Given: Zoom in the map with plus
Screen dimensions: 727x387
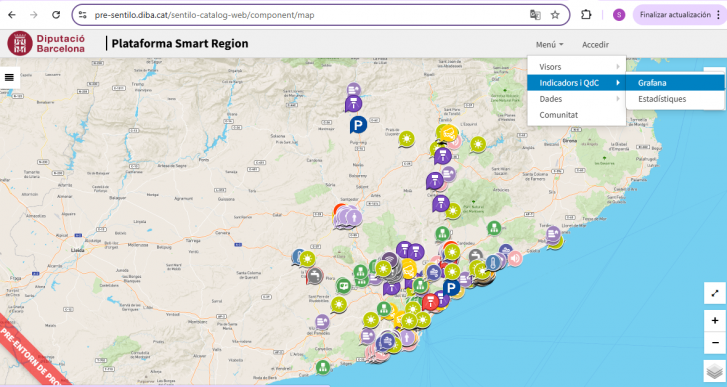Looking at the screenshot, I should [x=714, y=320].
